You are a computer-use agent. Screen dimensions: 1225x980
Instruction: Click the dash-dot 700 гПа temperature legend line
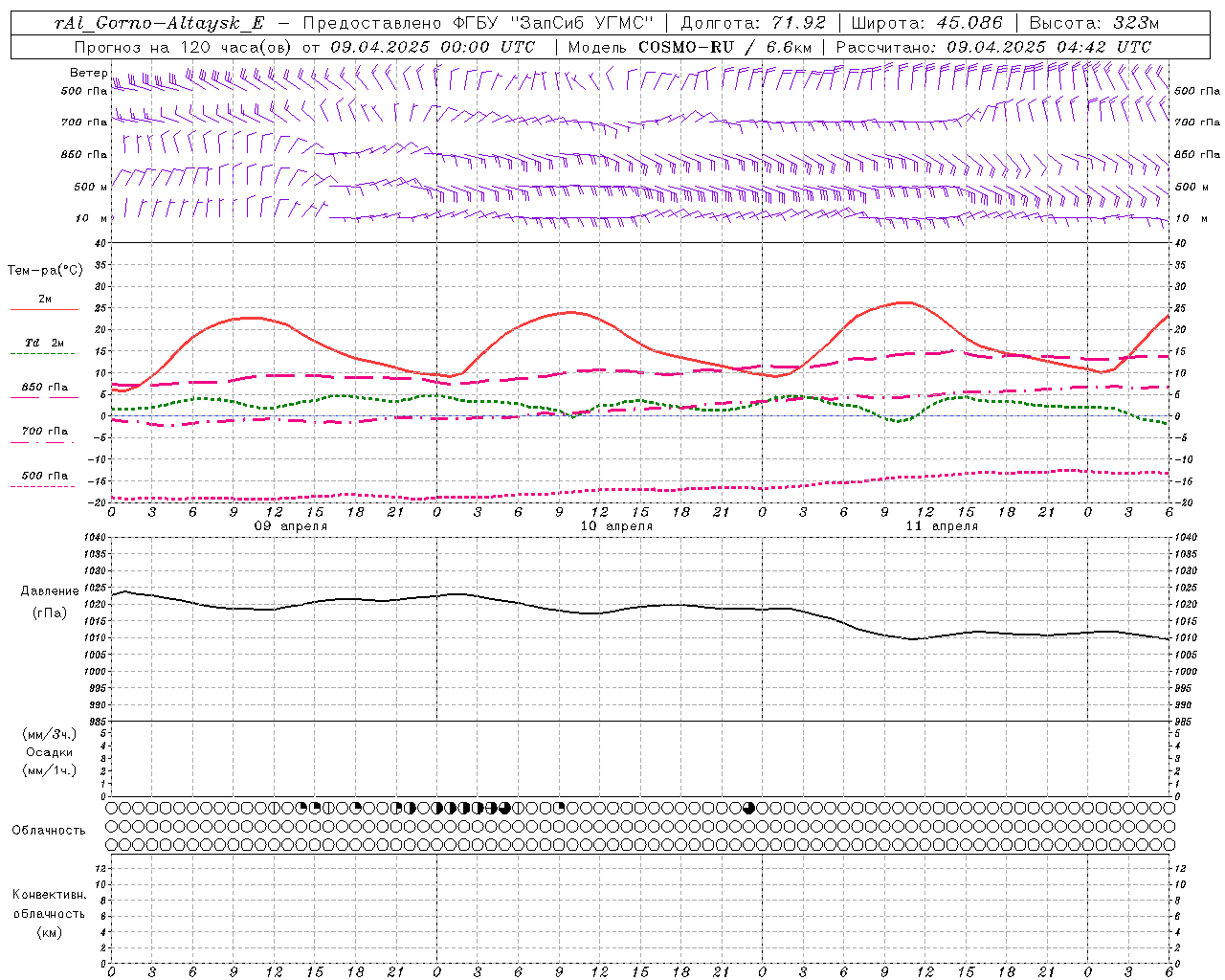point(42,442)
